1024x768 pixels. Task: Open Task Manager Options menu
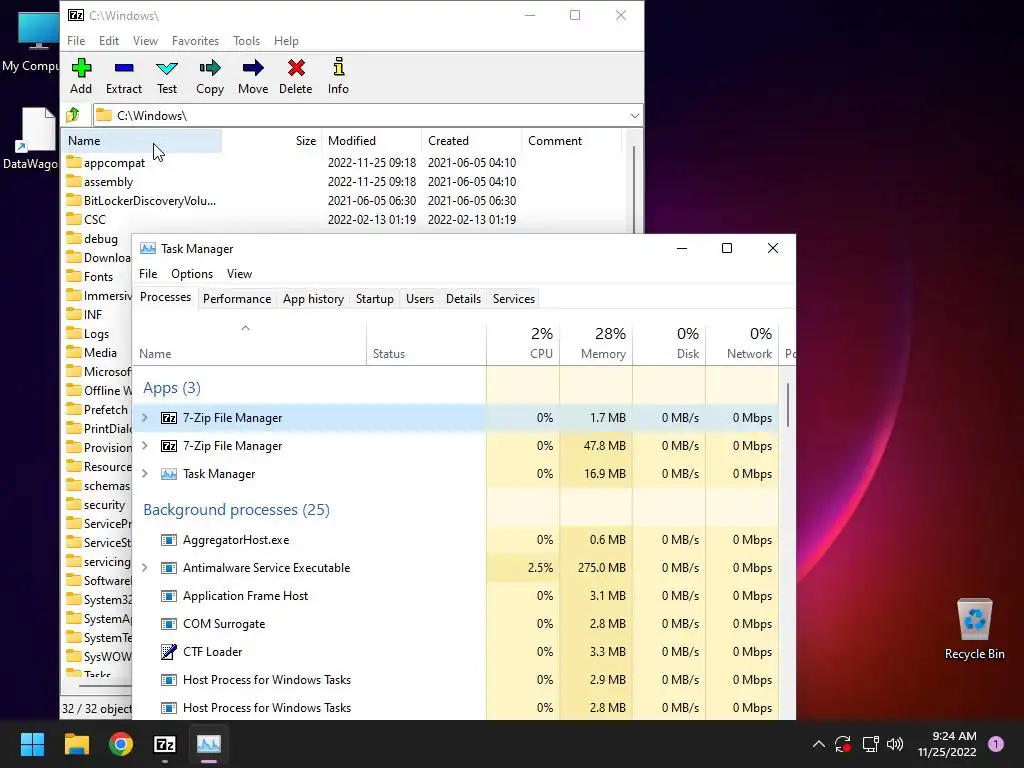pyautogui.click(x=192, y=274)
